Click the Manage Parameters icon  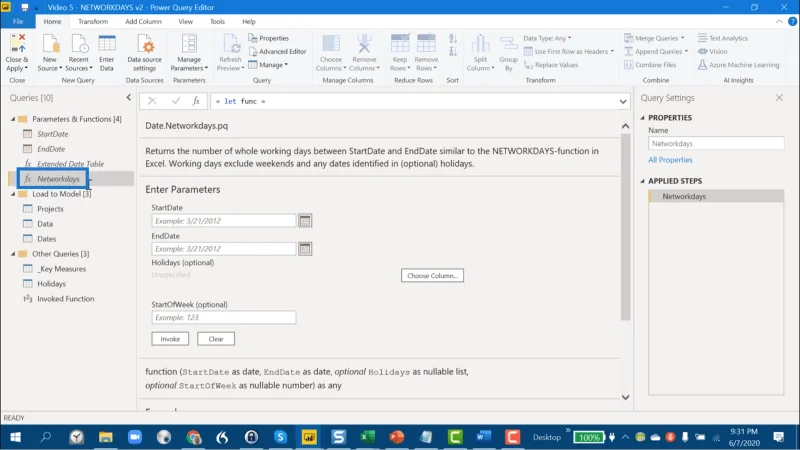[x=189, y=43]
